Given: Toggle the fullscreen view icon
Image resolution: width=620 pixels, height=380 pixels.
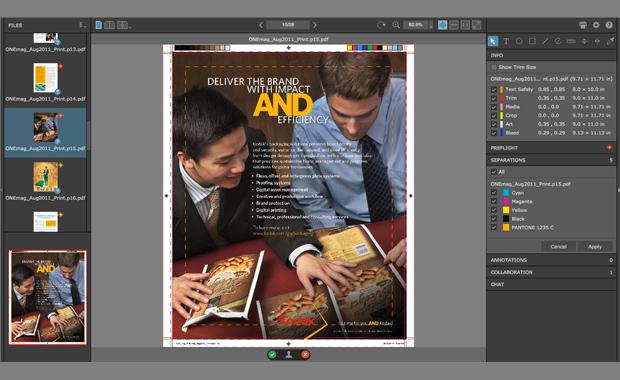Looking at the screenshot, I should pyautogui.click(x=477, y=25).
